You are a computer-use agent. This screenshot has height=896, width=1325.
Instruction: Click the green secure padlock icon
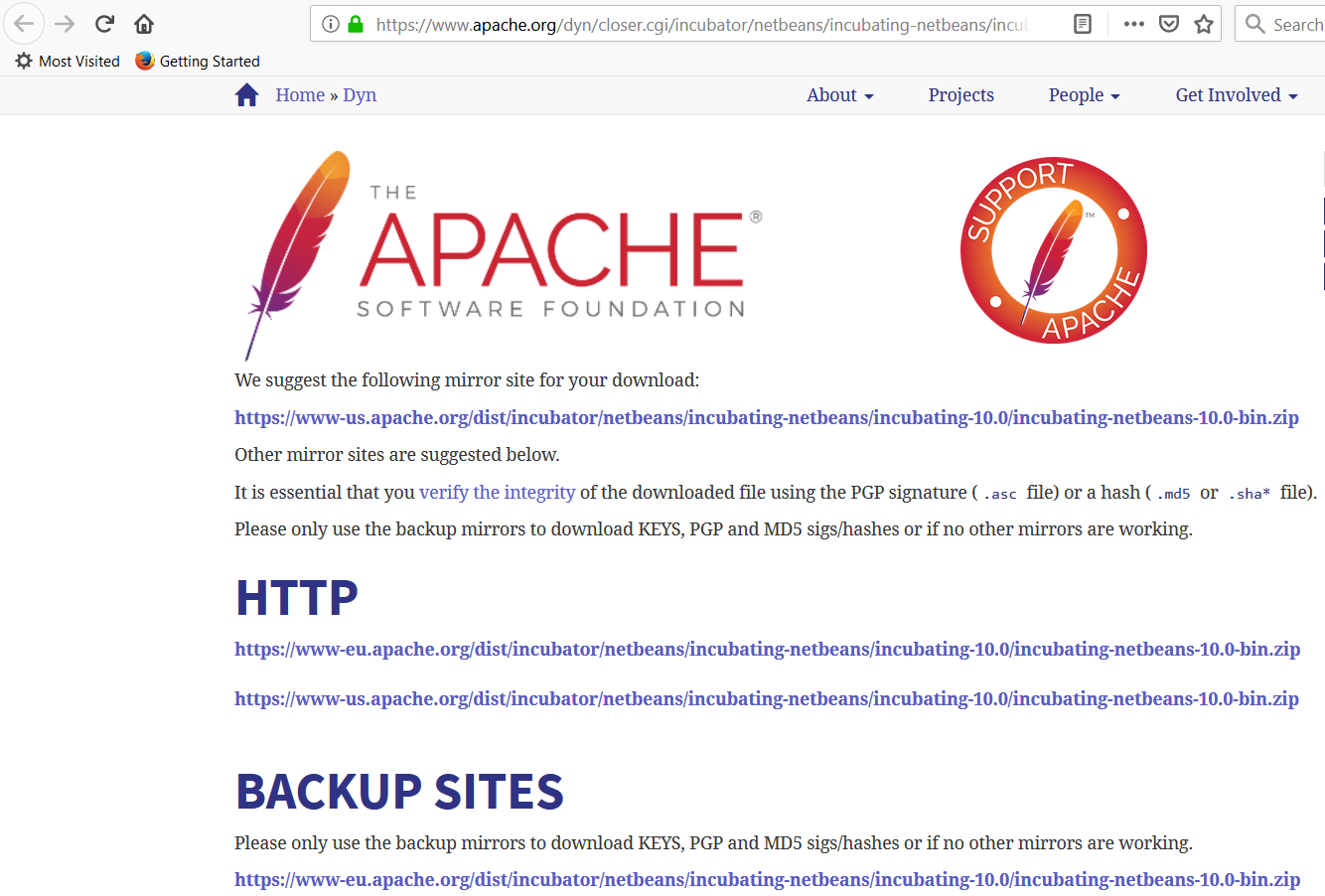coord(356,24)
